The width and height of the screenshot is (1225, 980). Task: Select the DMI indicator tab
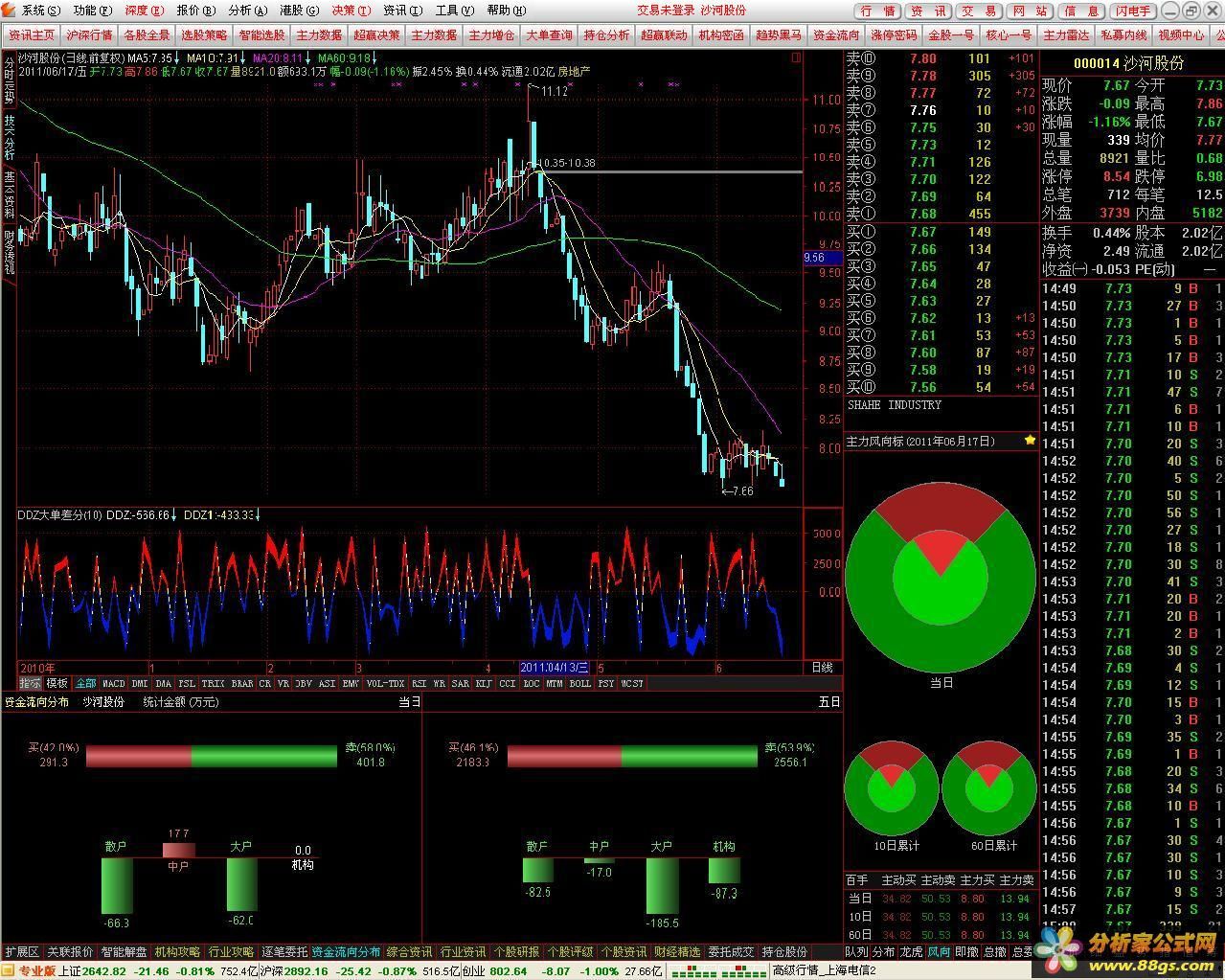coord(140,684)
